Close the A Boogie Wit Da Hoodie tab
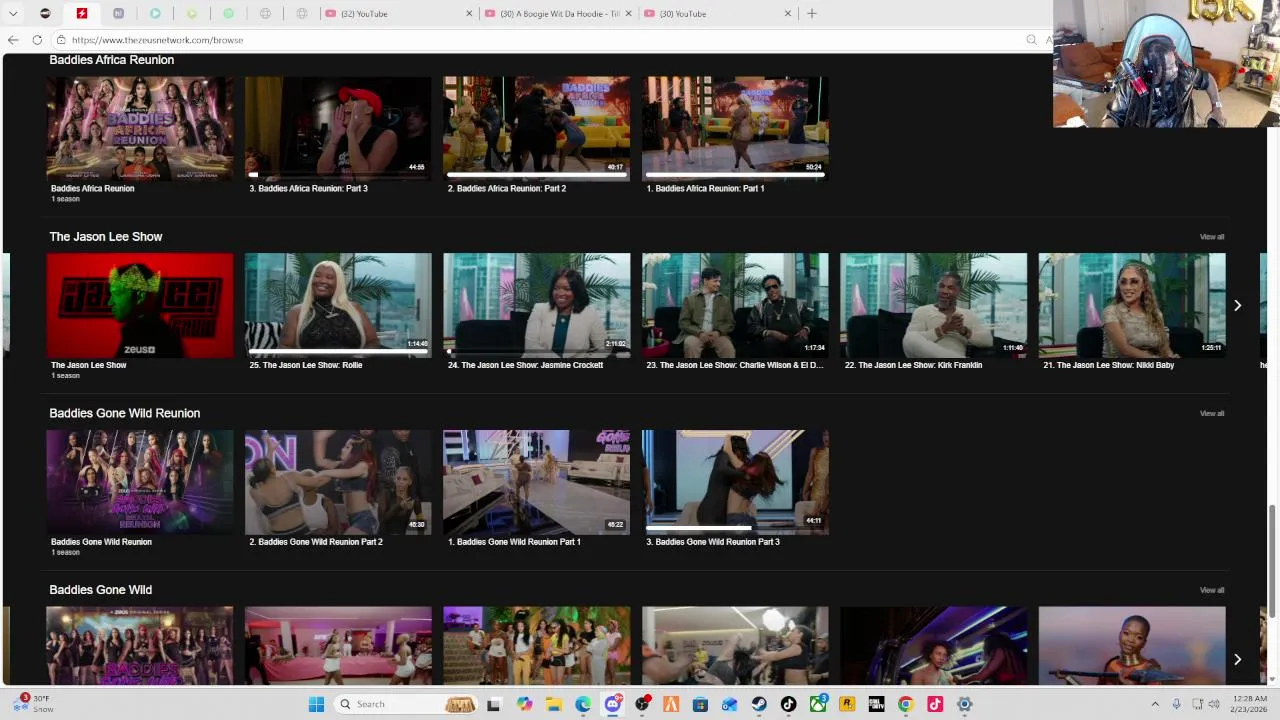1280x720 pixels. click(628, 14)
